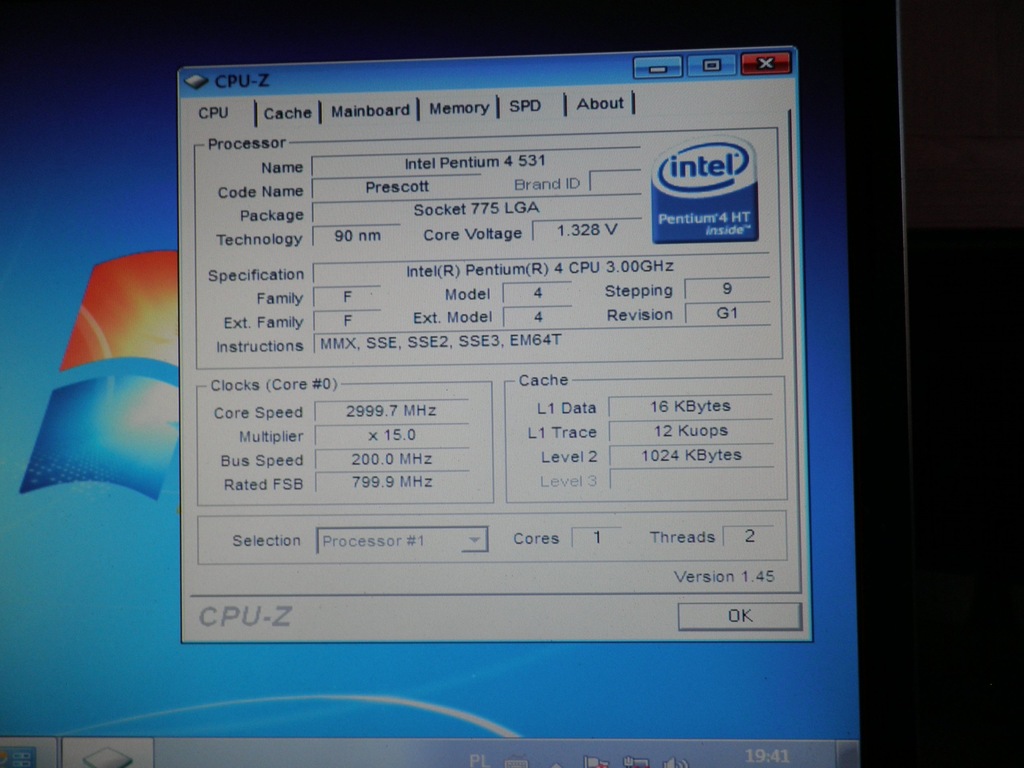Open the on-screen keyboard tray icon
Image resolution: width=1024 pixels, height=768 pixels.
(x=517, y=761)
